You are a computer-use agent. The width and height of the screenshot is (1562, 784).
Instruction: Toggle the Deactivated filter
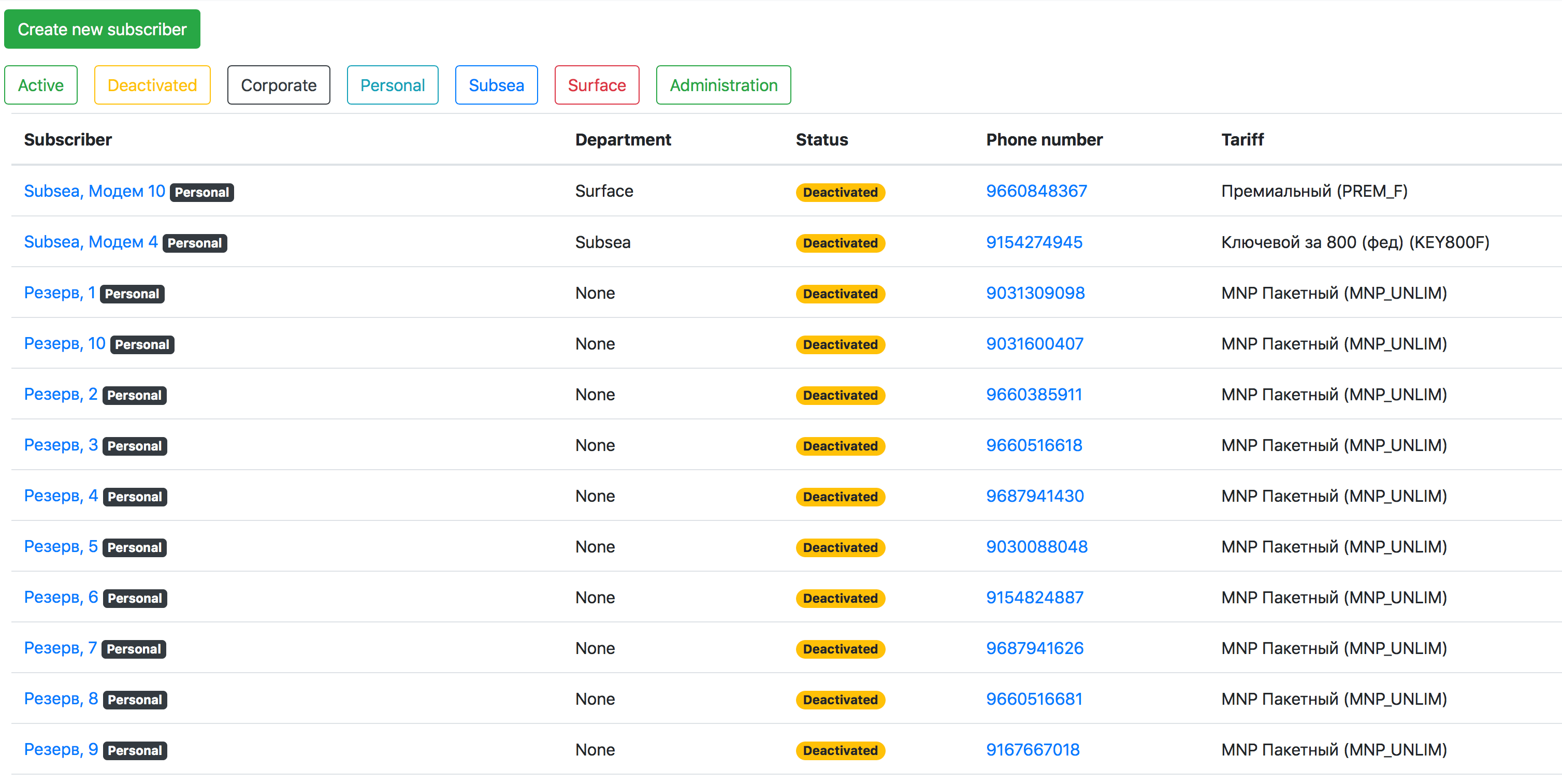pyautogui.click(x=152, y=85)
